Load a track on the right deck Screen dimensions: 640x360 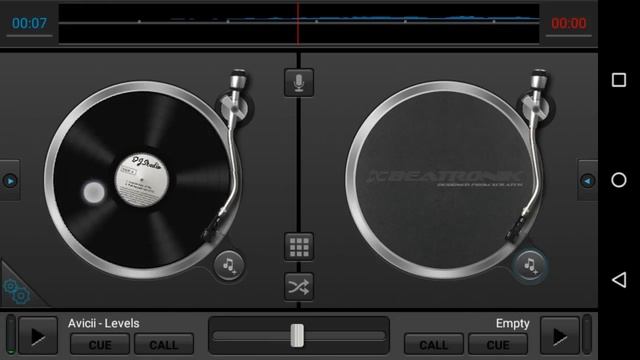click(x=530, y=266)
